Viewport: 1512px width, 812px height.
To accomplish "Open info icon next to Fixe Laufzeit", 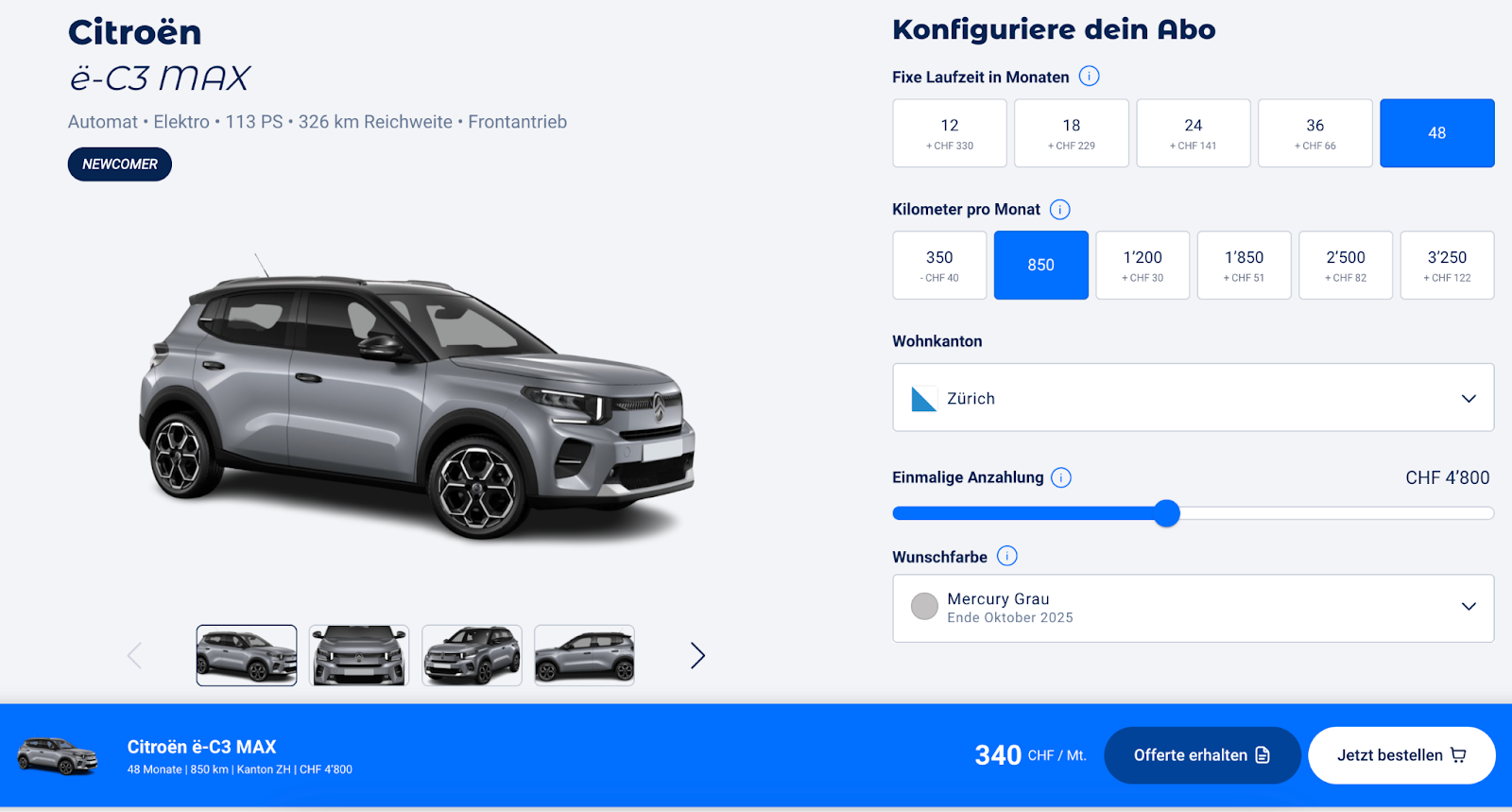I will pos(1089,77).
